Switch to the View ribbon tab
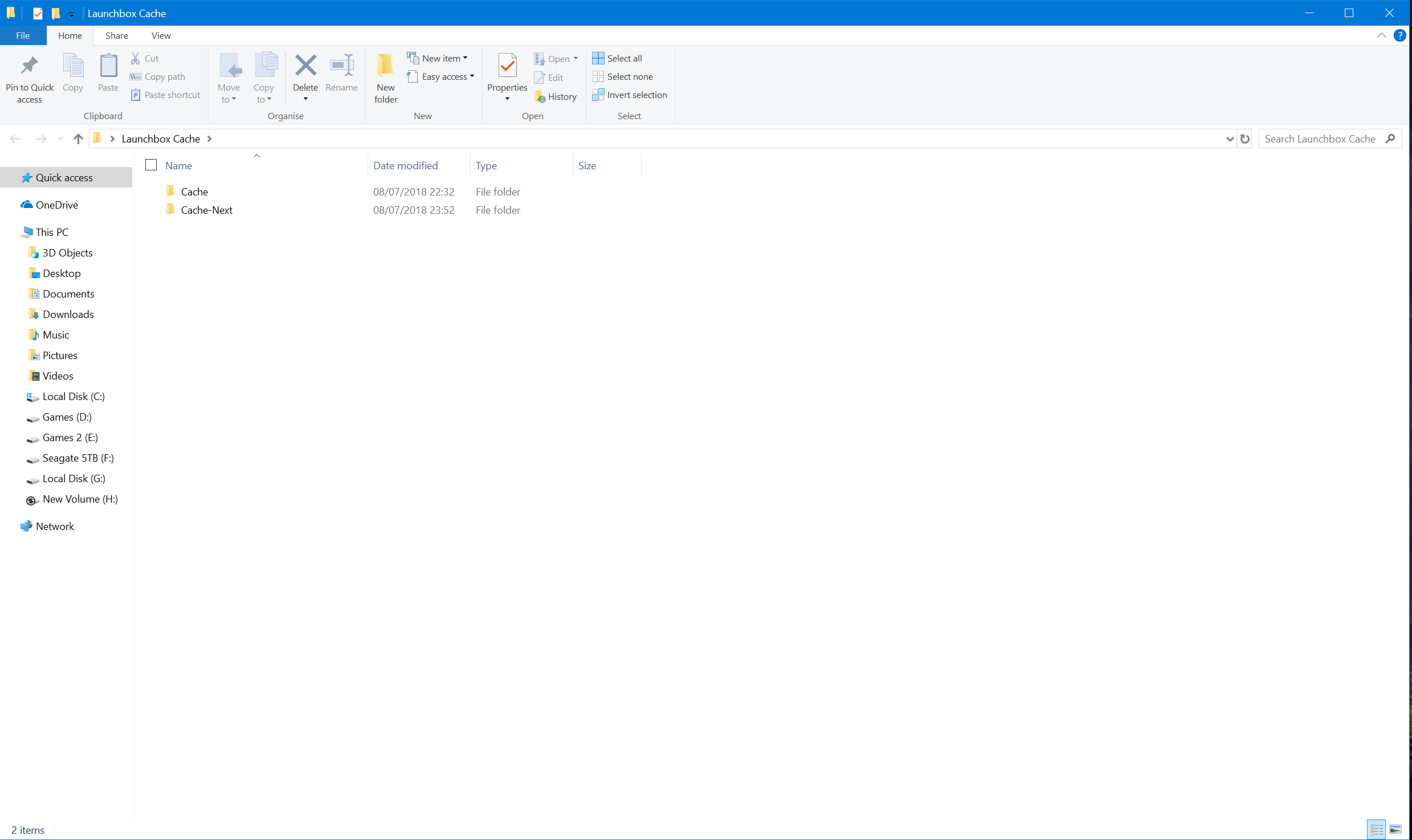Screen dimensions: 1412x840 (x=161, y=35)
